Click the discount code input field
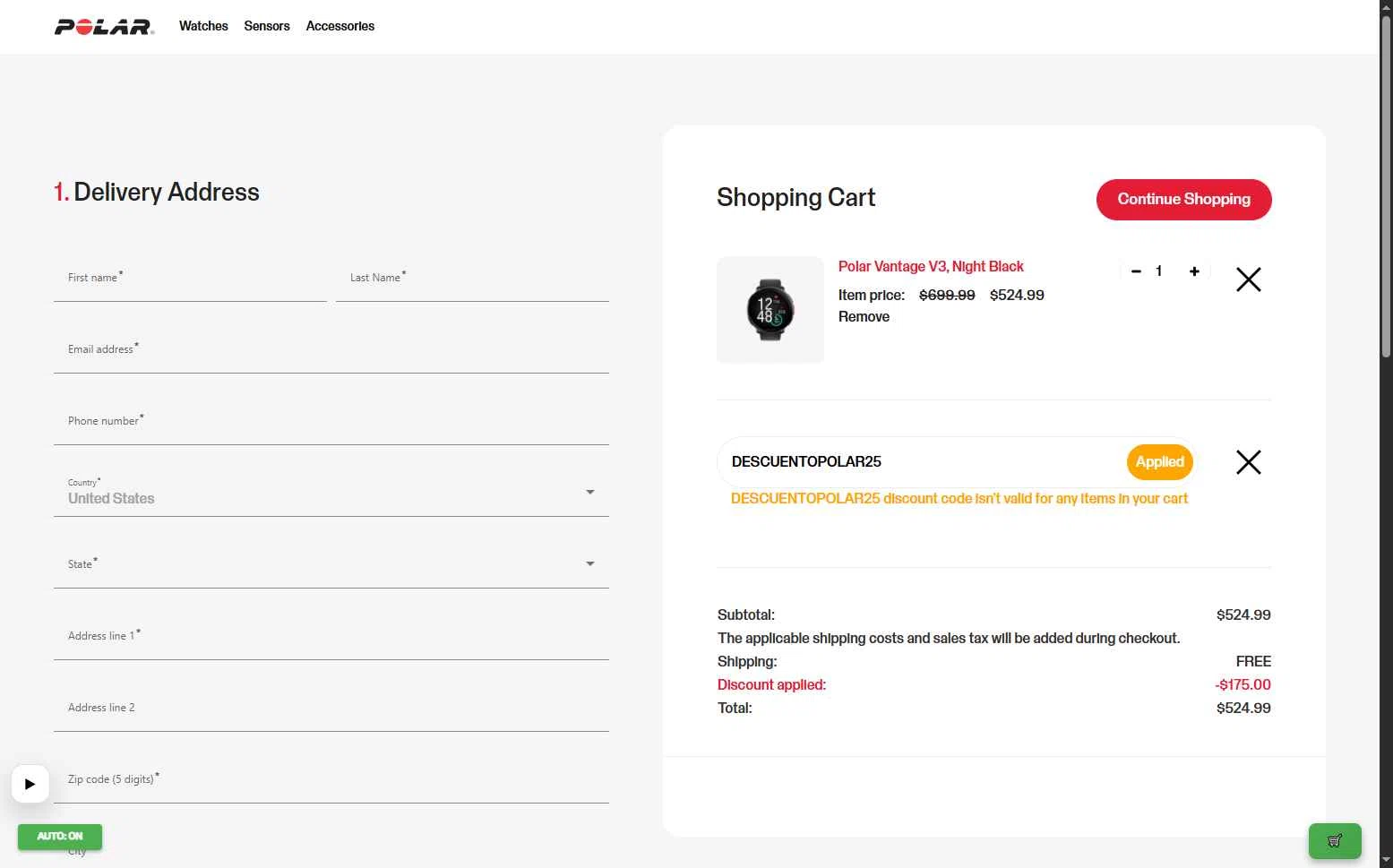The width and height of the screenshot is (1393, 868). [x=923, y=462]
